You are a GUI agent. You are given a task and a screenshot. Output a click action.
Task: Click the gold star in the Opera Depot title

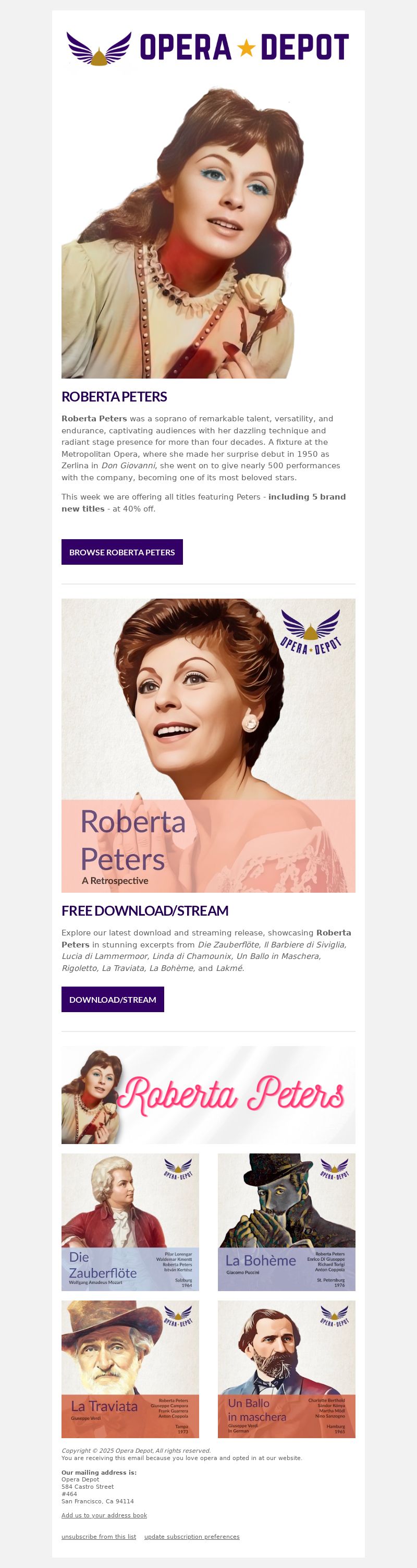pyautogui.click(x=246, y=47)
